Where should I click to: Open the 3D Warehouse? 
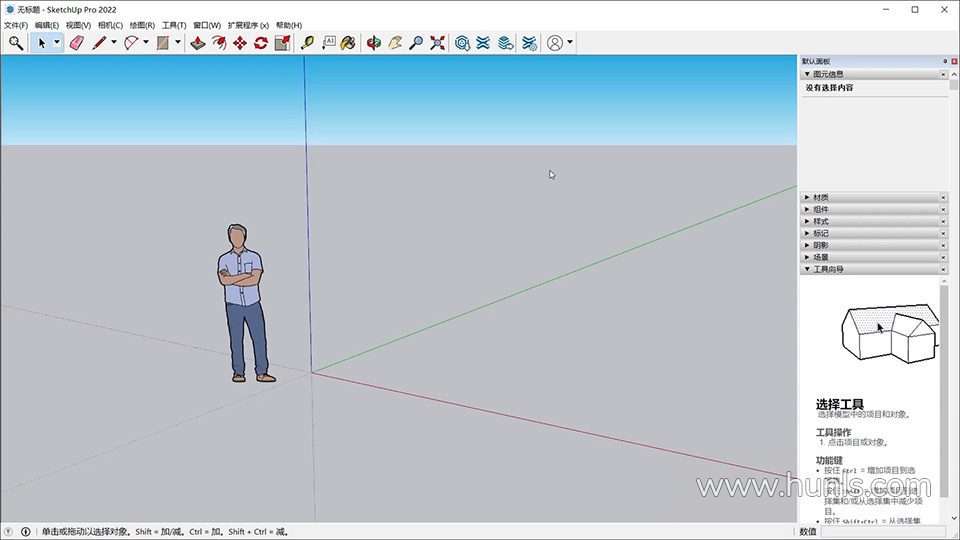[x=462, y=43]
